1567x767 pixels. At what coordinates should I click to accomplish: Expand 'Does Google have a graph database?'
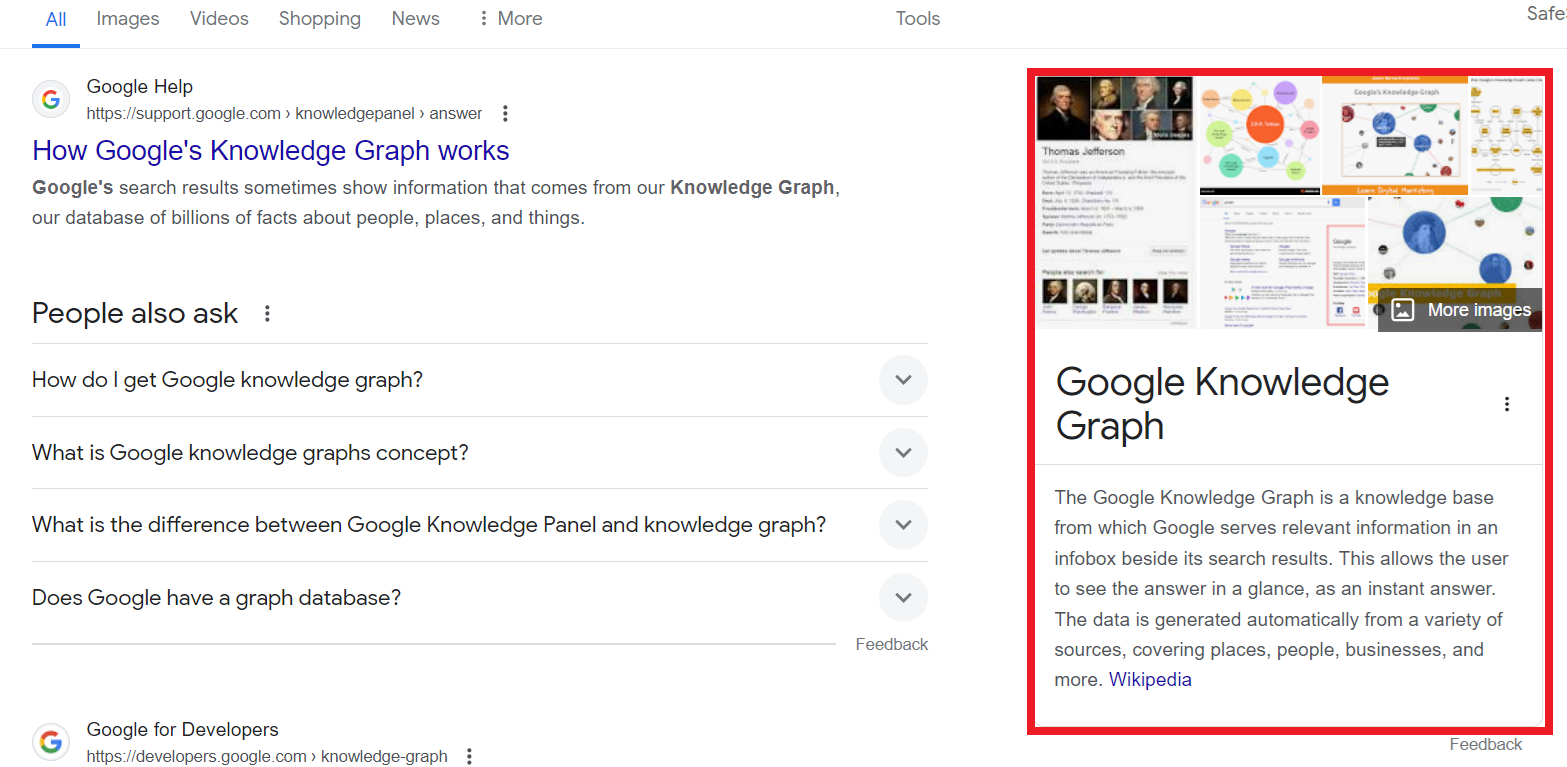pos(480,598)
